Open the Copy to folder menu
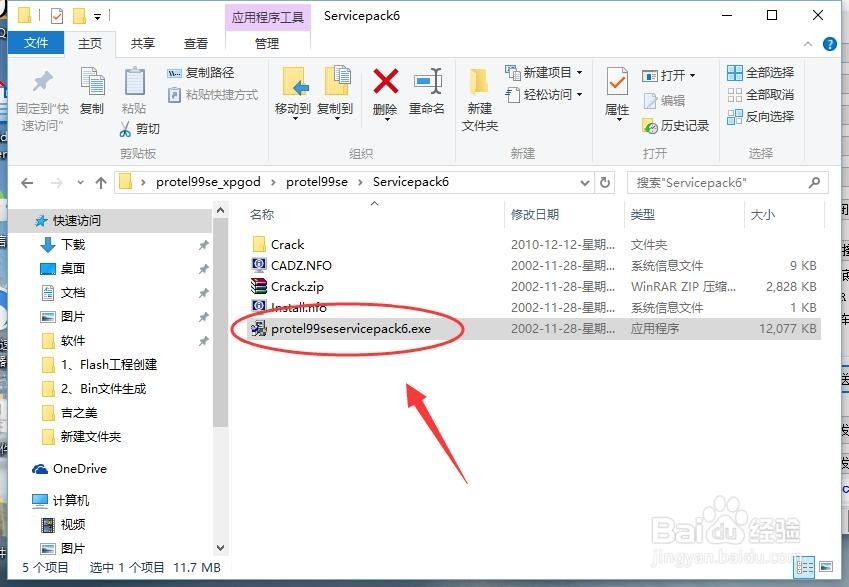 coord(335,92)
